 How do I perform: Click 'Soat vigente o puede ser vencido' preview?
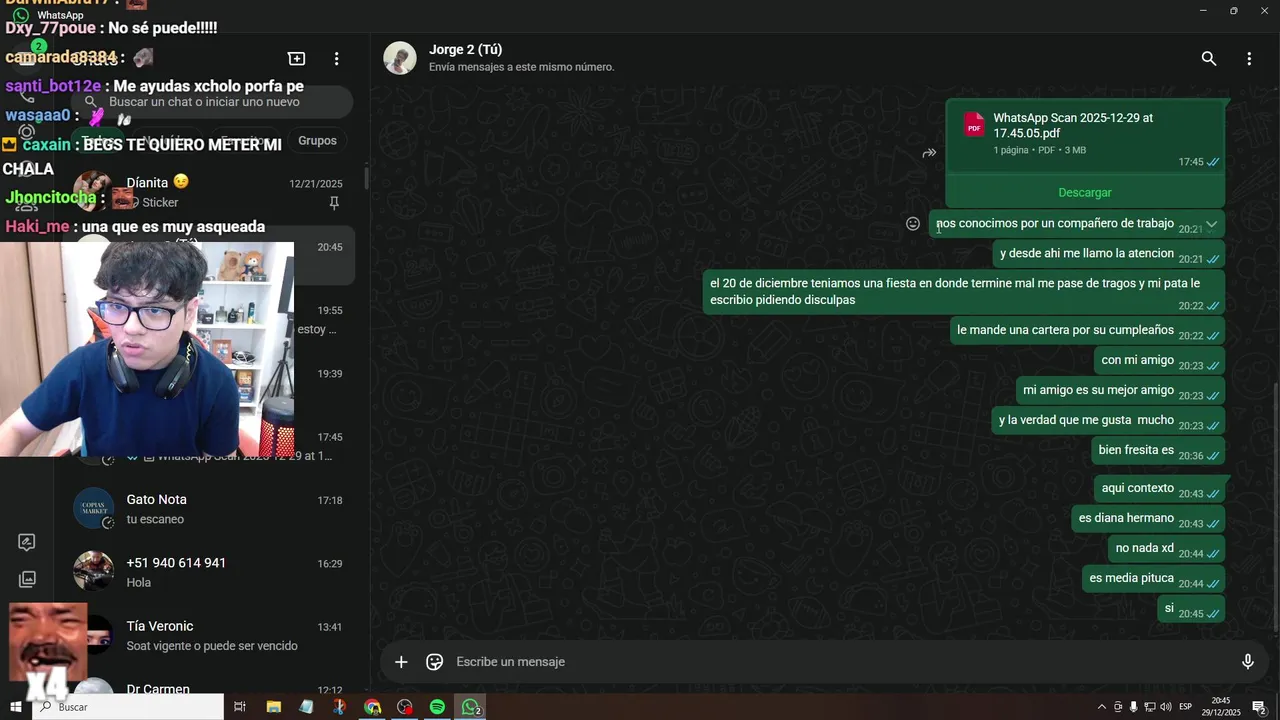212,646
